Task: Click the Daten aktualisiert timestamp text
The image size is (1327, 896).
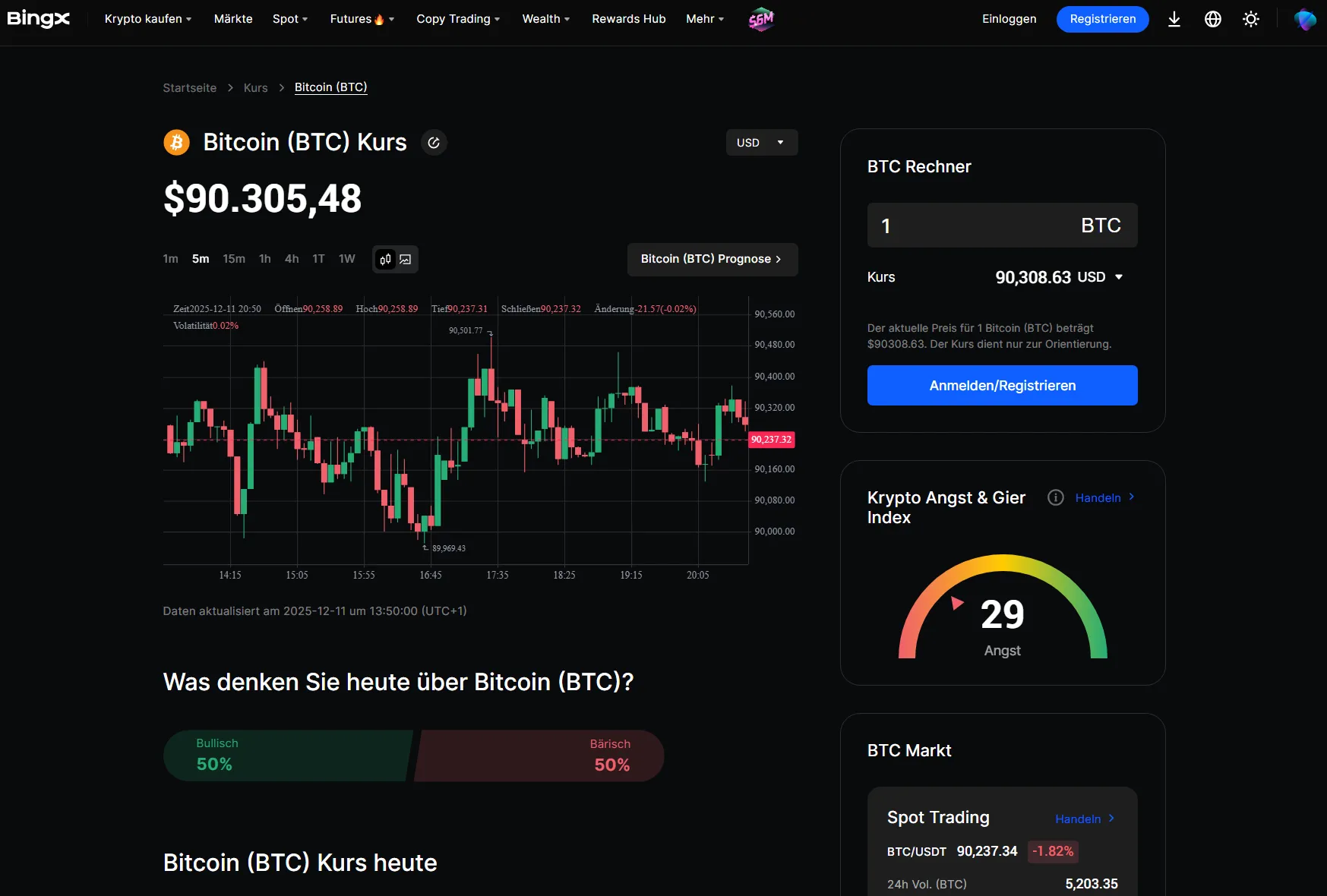Action: pos(315,611)
